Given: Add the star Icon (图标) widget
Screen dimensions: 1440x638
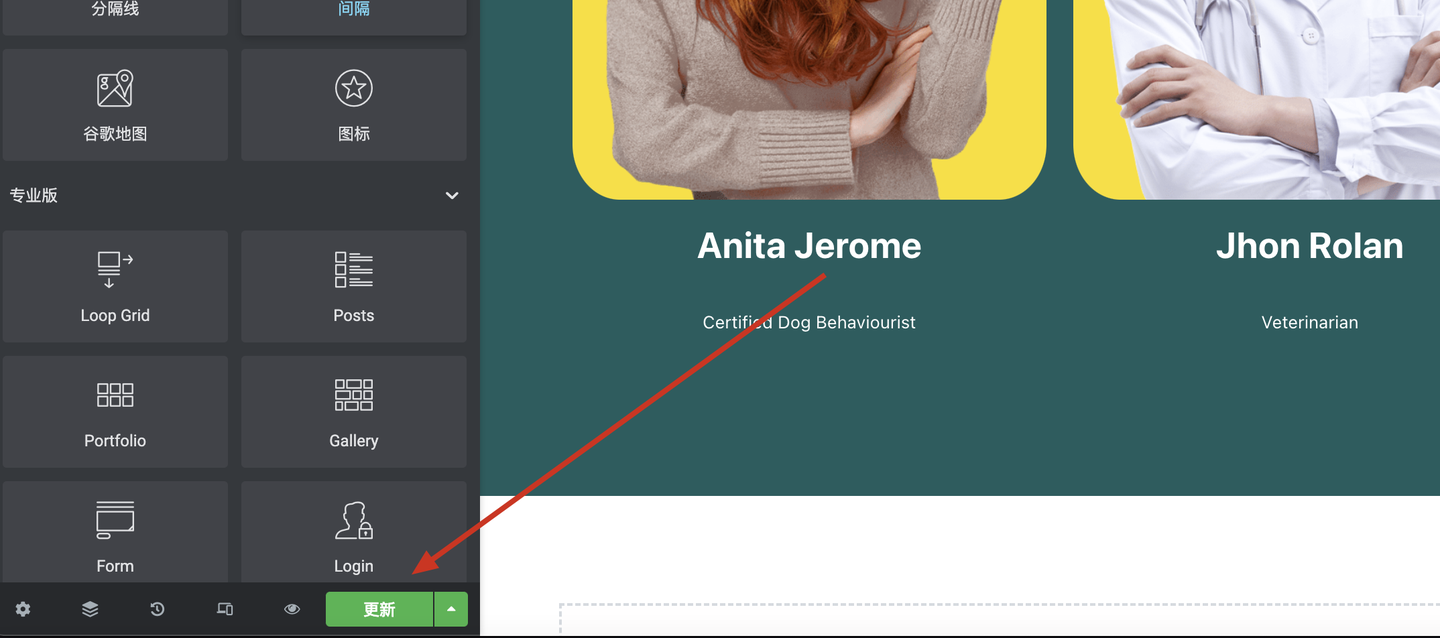Looking at the screenshot, I should tap(354, 105).
